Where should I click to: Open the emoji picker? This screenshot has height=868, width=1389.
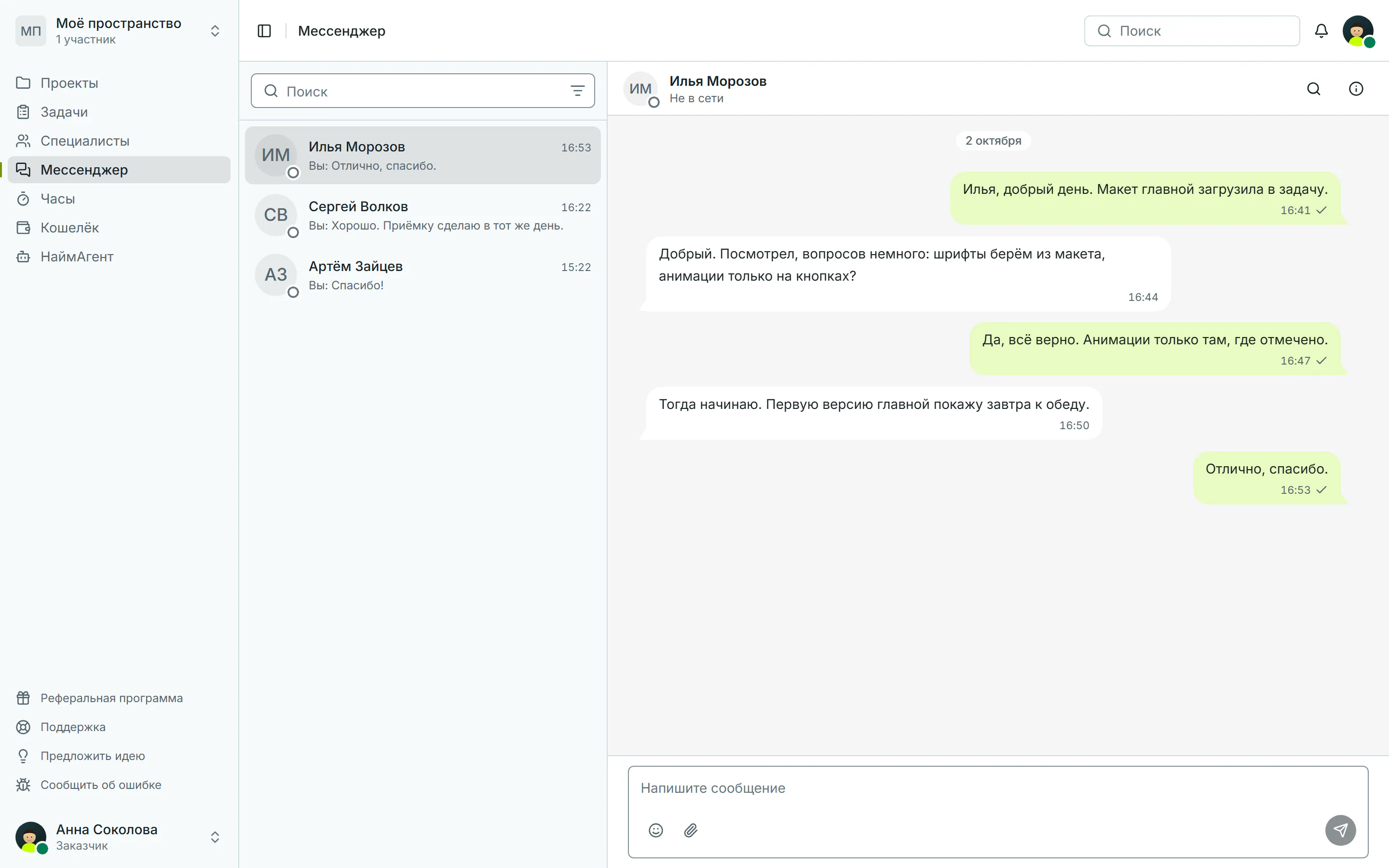[655, 830]
